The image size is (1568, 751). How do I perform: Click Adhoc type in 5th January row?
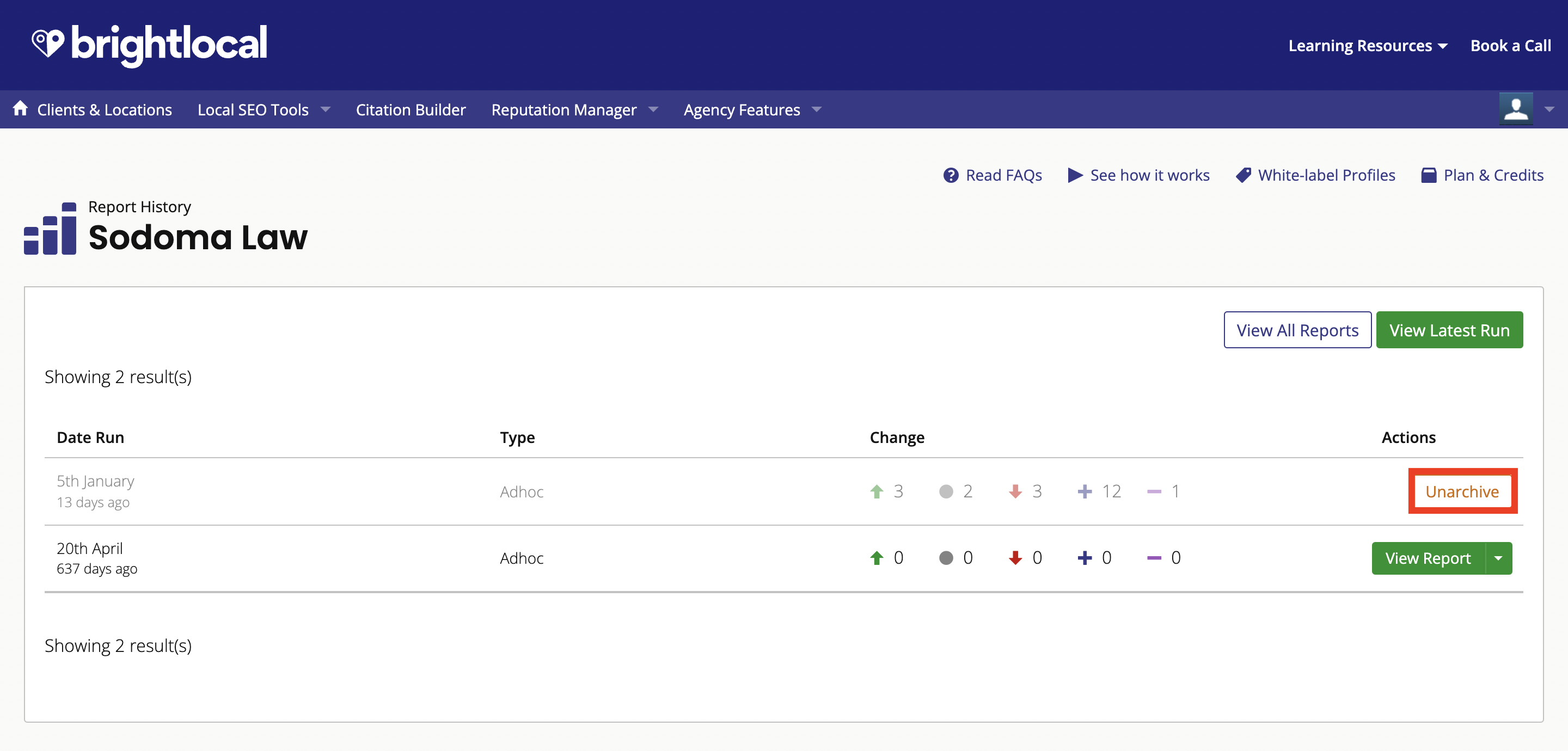click(x=522, y=492)
